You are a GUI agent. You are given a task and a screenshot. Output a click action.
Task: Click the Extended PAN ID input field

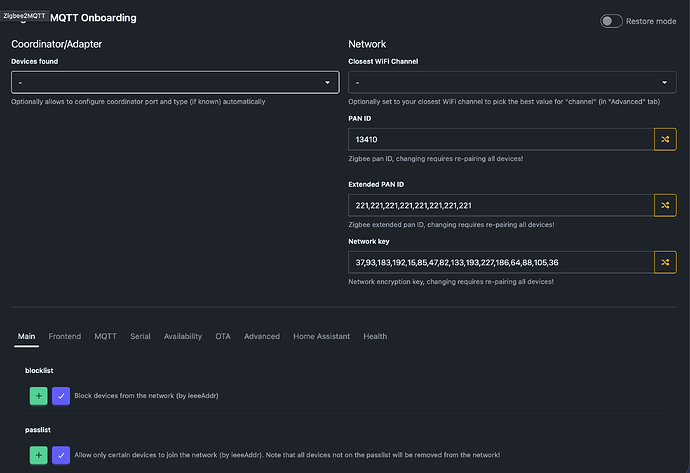501,205
